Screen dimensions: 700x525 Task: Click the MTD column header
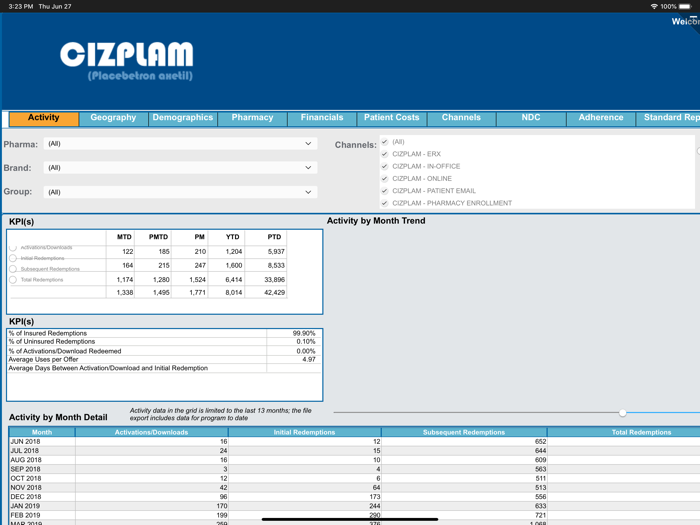[x=125, y=237]
